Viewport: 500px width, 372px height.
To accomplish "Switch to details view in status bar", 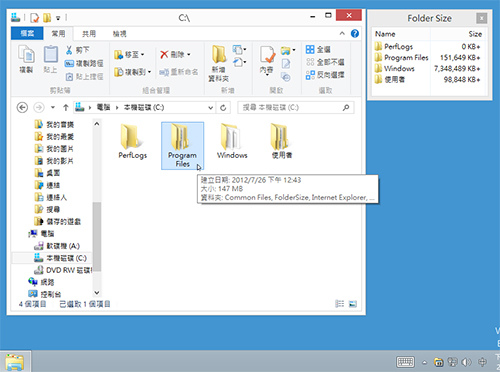I will point(339,304).
